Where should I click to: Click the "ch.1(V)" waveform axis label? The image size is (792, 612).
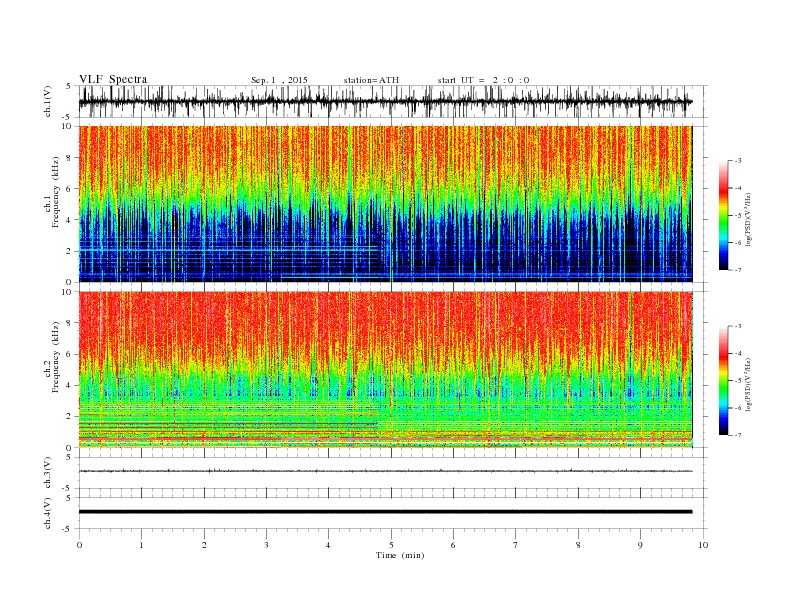click(48, 101)
